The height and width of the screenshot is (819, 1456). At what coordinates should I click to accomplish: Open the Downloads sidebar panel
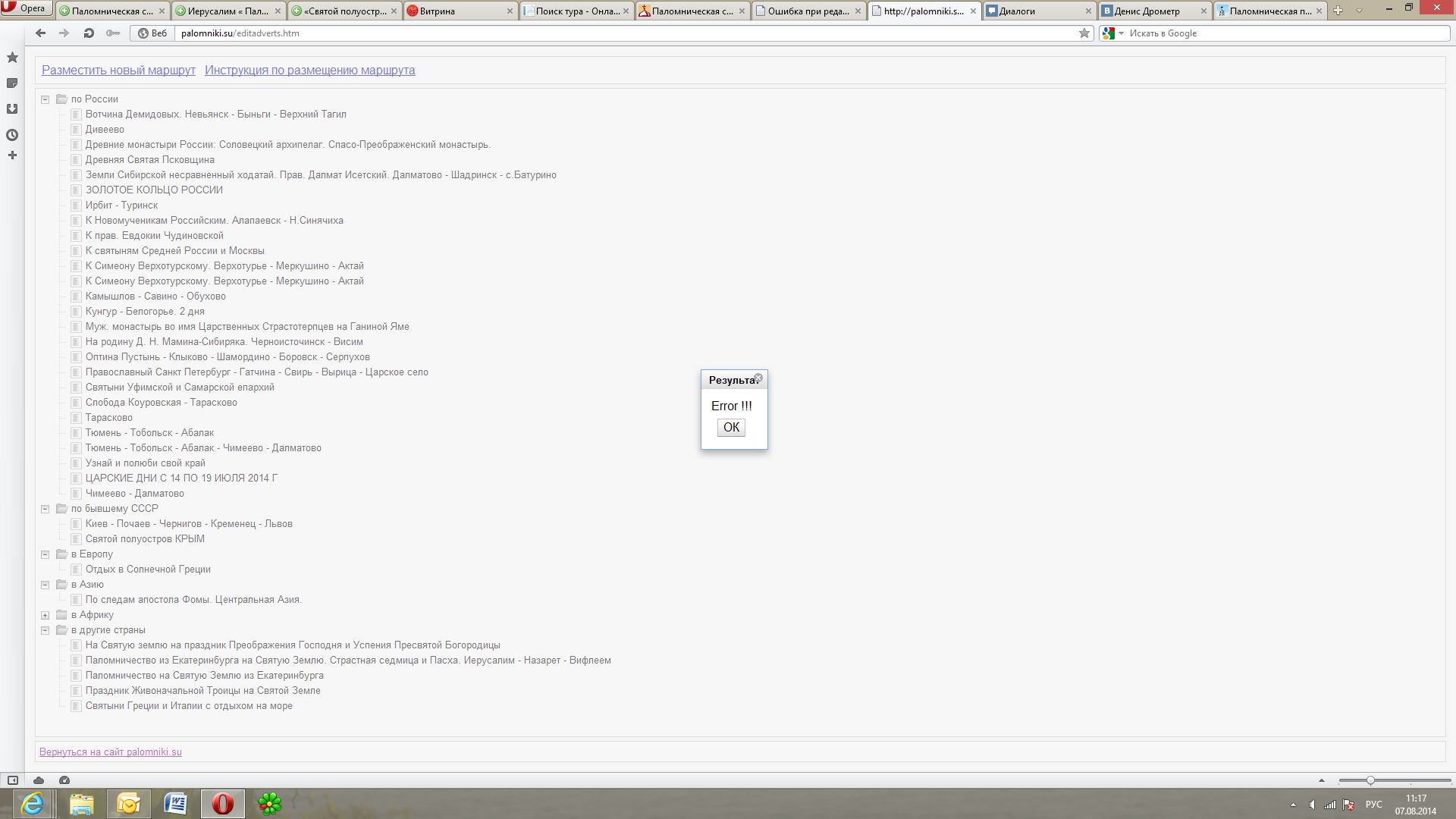click(12, 109)
